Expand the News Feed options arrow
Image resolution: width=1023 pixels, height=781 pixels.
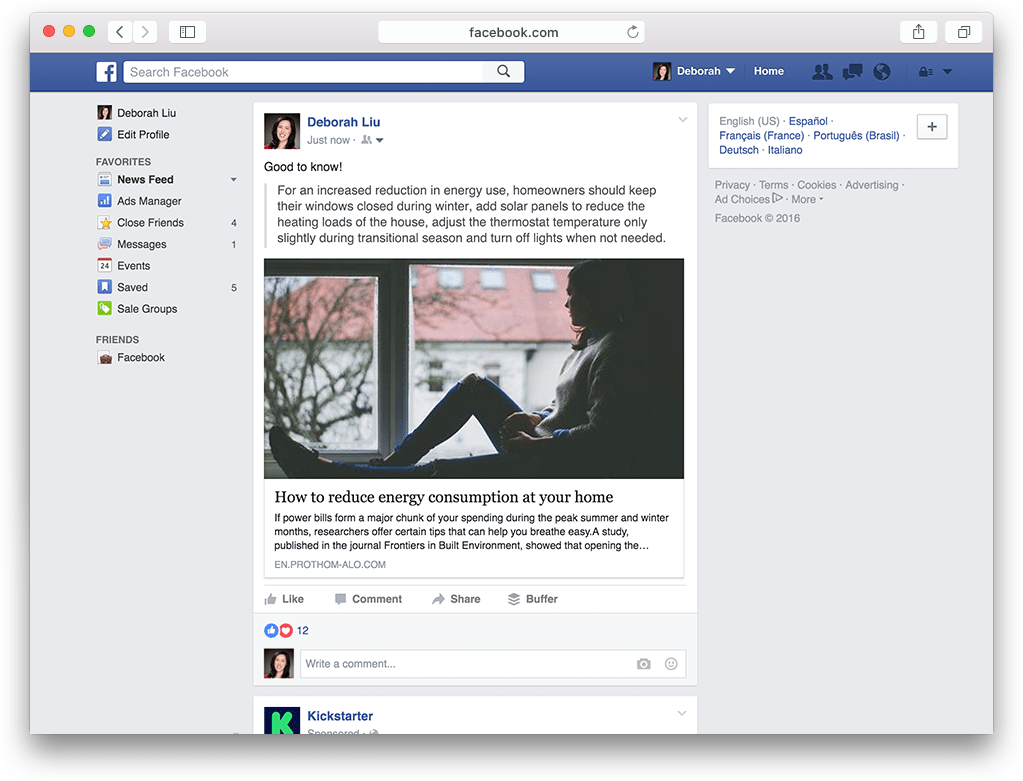pos(234,180)
